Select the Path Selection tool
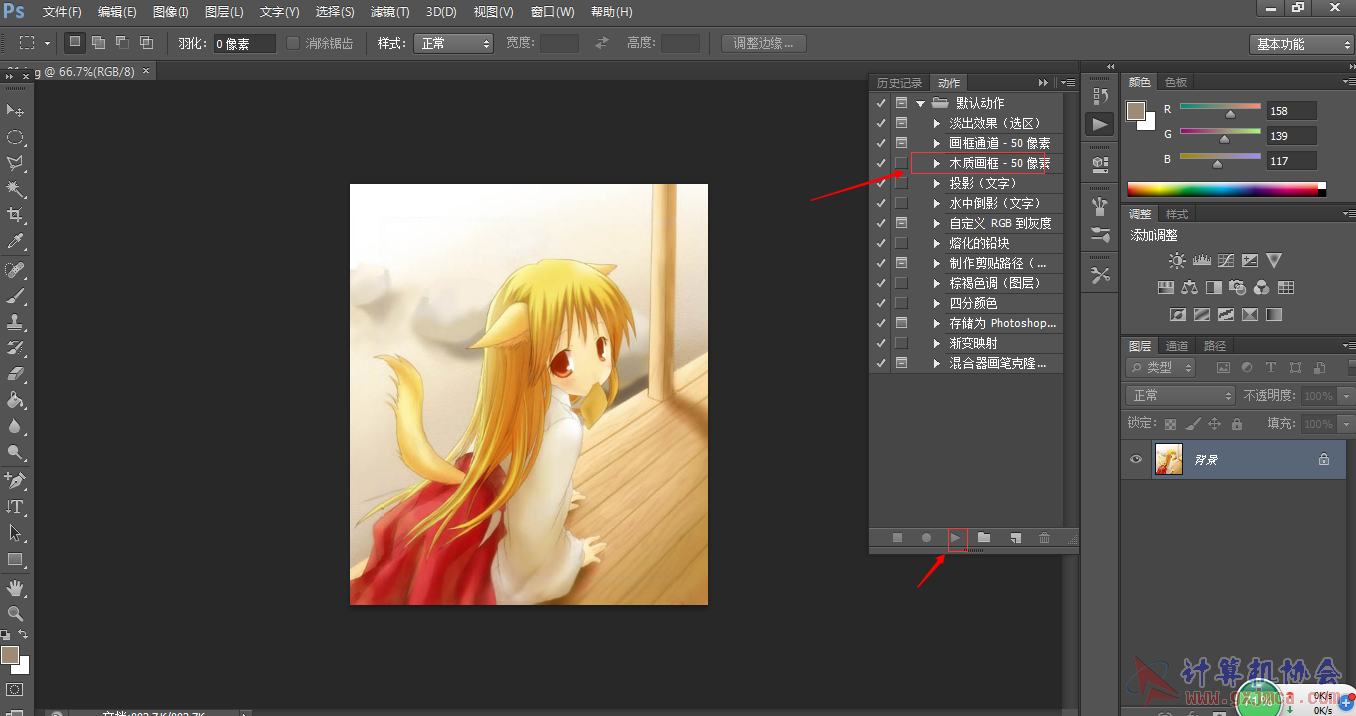 coord(15,533)
